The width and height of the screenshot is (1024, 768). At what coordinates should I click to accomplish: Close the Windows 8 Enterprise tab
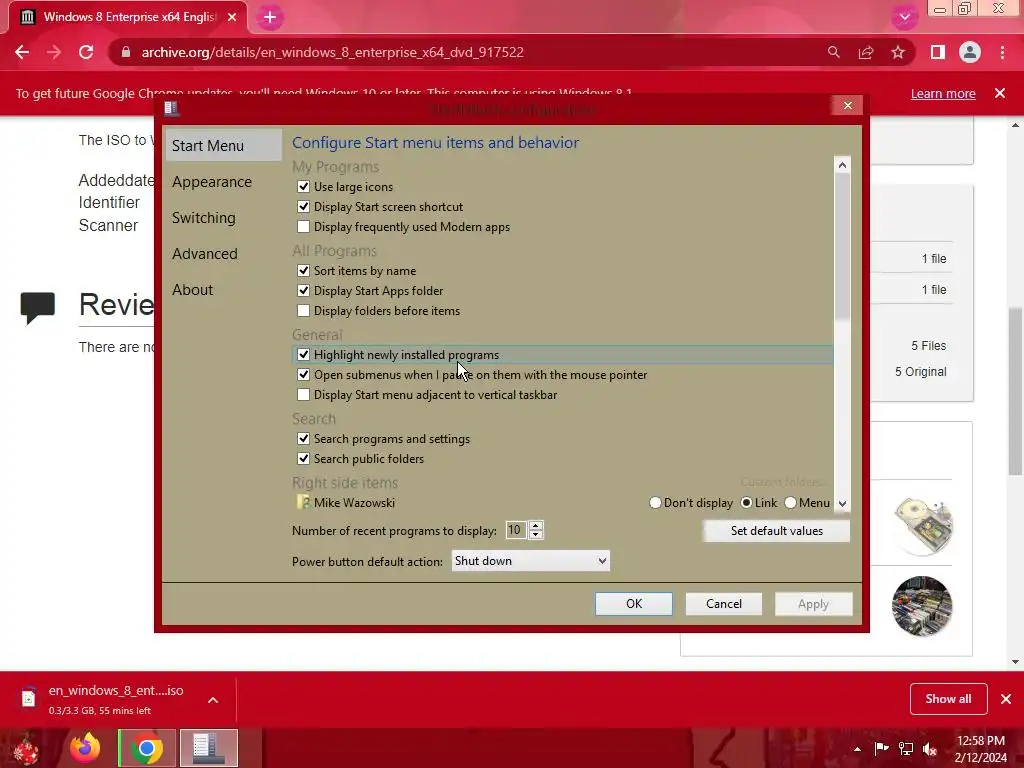click(x=232, y=17)
